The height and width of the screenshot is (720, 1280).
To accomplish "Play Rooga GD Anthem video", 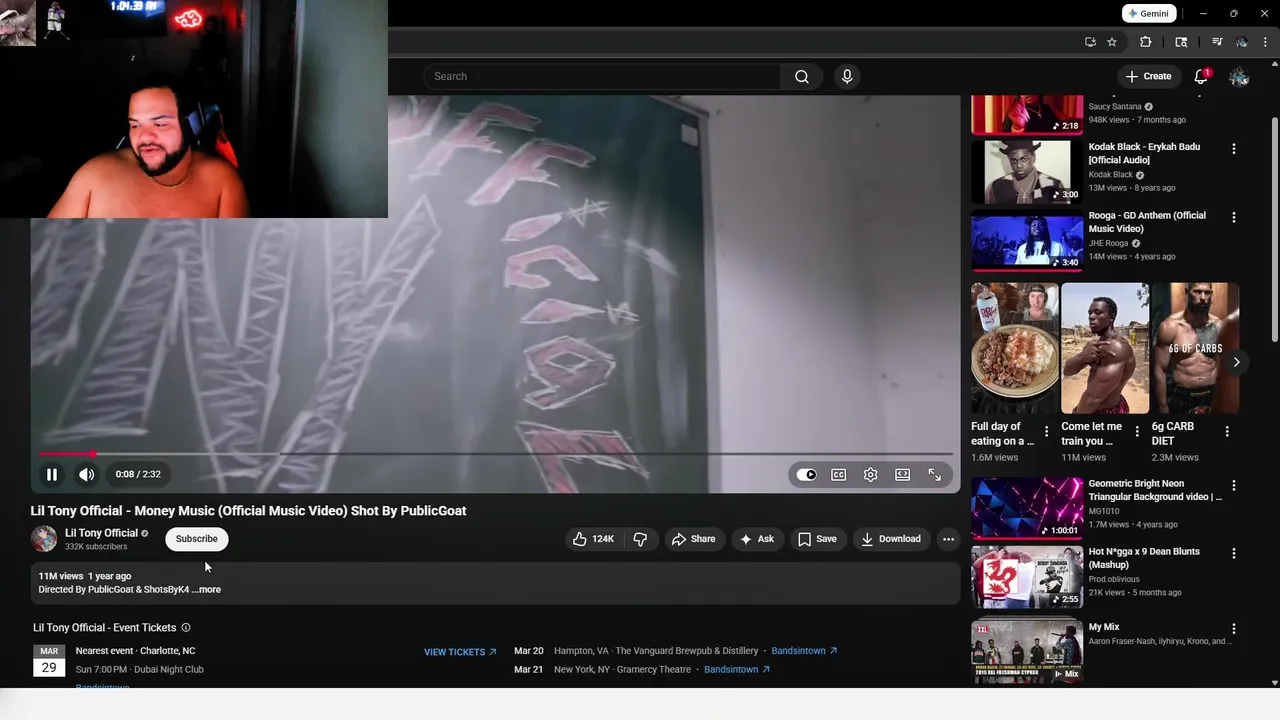I will pyautogui.click(x=1027, y=240).
